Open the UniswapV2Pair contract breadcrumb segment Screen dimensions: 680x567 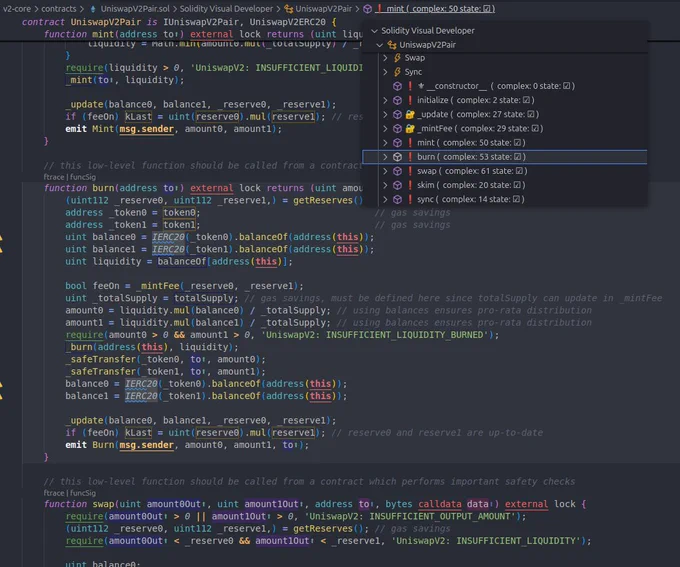pos(324,9)
